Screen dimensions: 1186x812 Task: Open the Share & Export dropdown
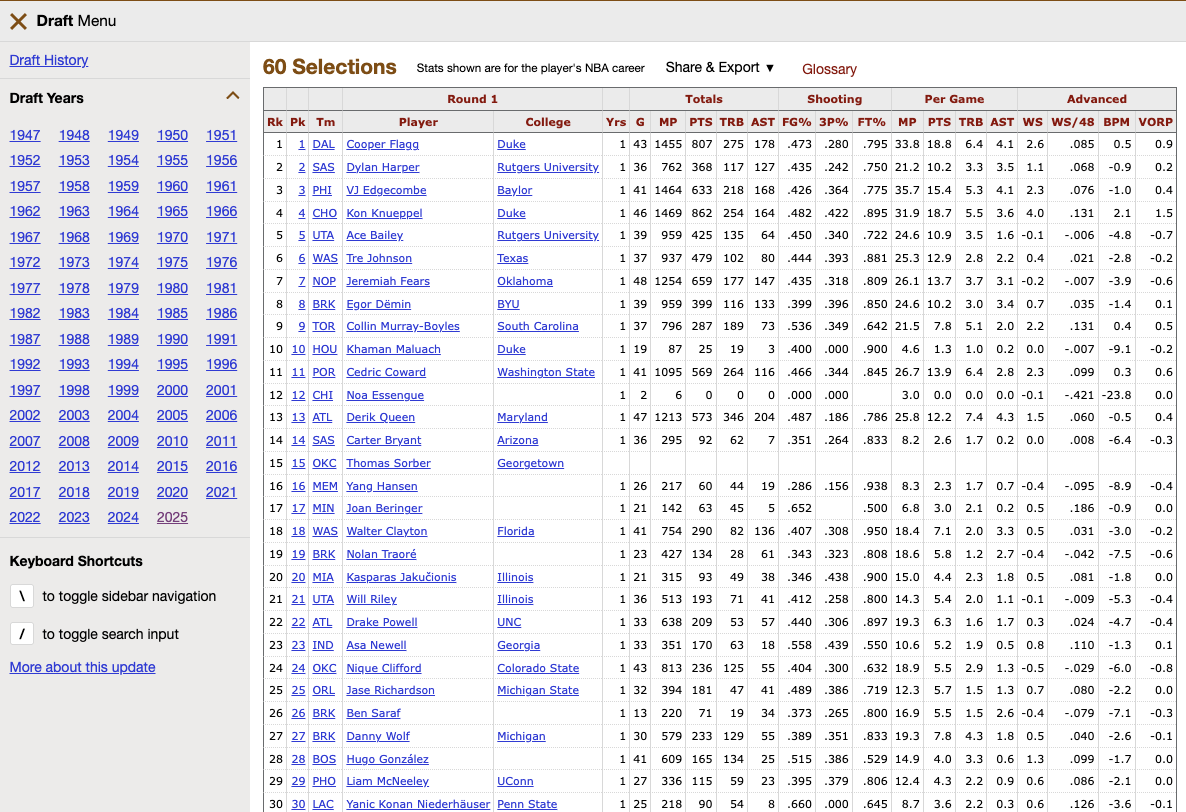(719, 67)
